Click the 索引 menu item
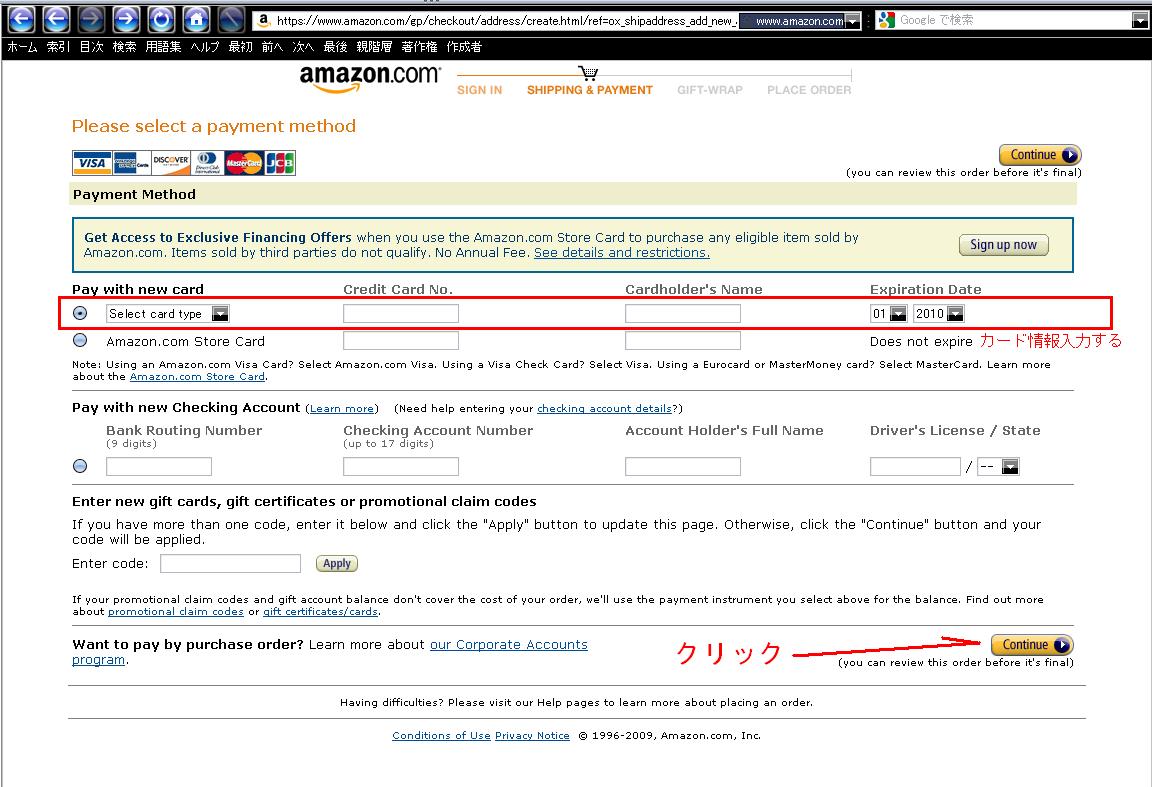Image resolution: width=1152 pixels, height=787 pixels. click(58, 47)
